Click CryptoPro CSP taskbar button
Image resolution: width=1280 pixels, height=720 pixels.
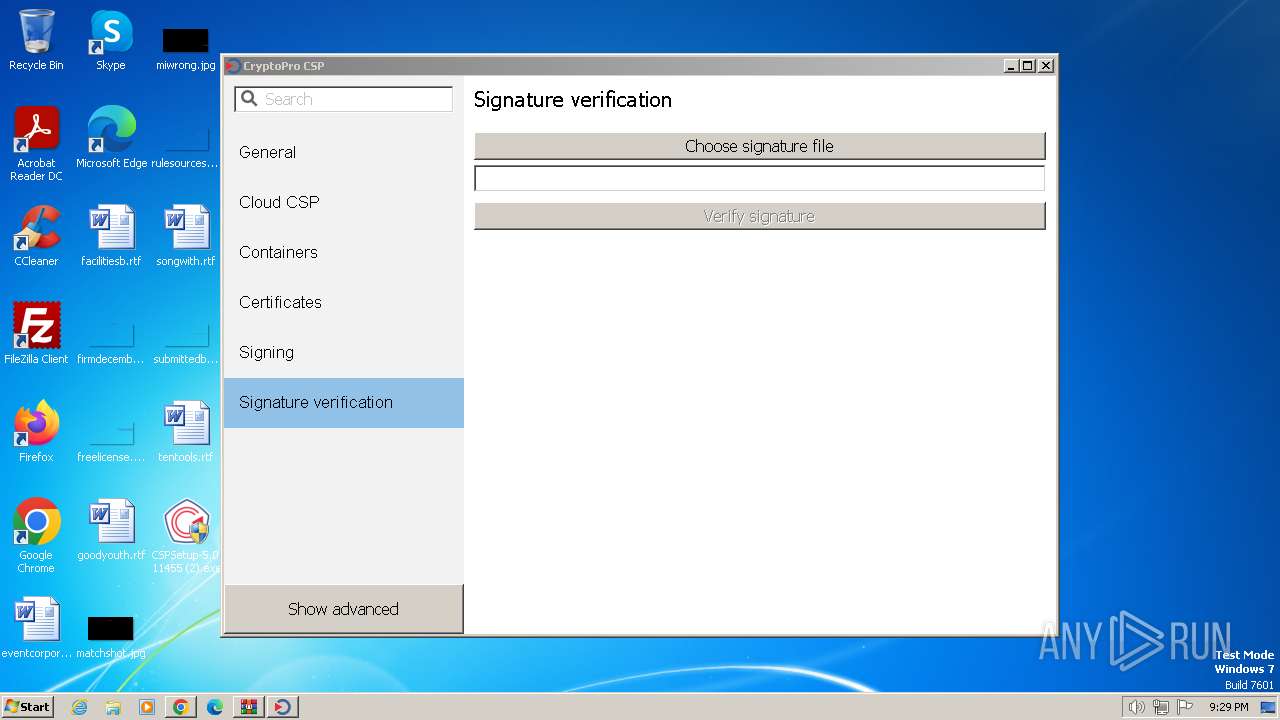click(x=282, y=707)
